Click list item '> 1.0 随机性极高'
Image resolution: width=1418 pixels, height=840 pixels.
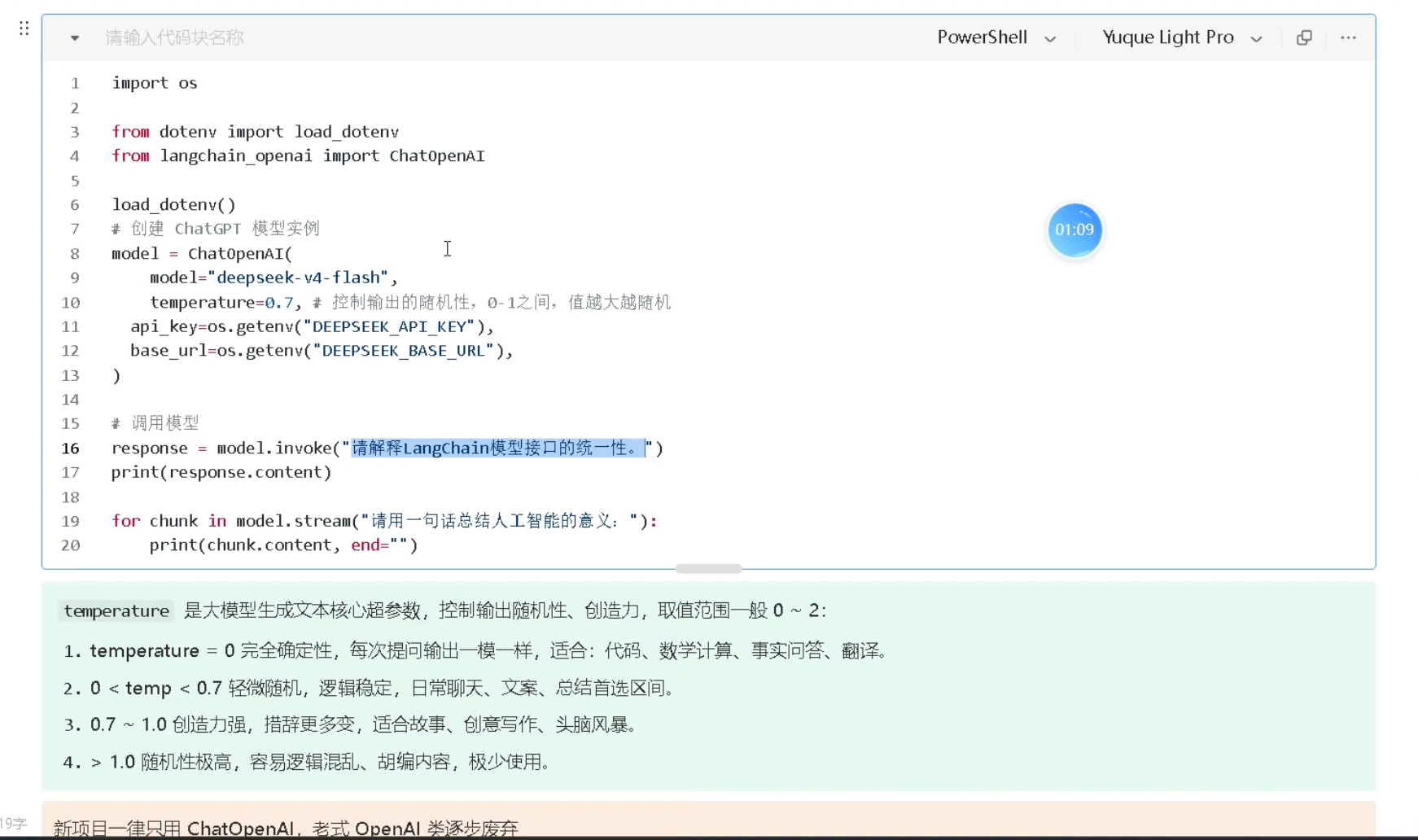pyautogui.click(x=321, y=762)
